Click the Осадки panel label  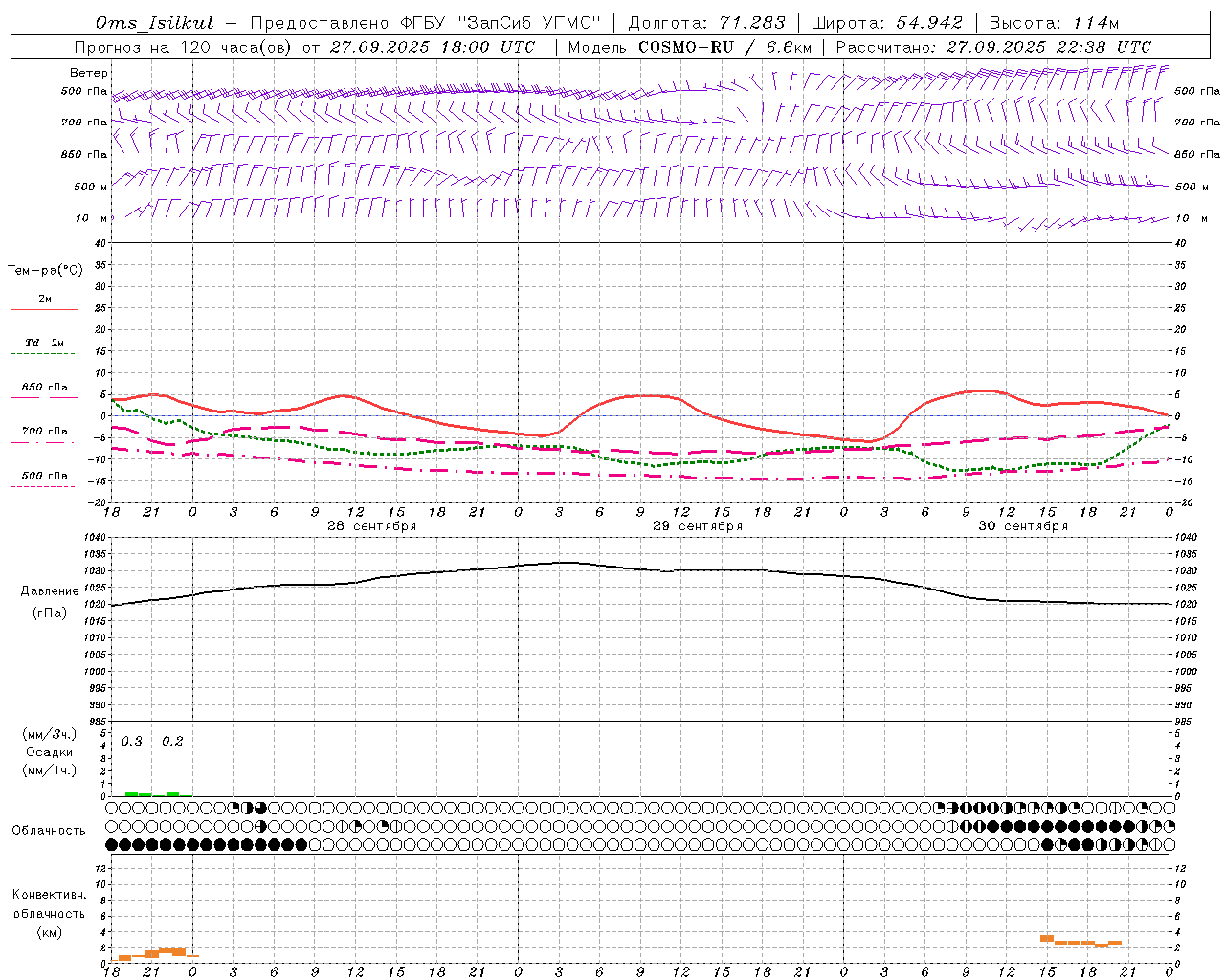click(x=49, y=753)
